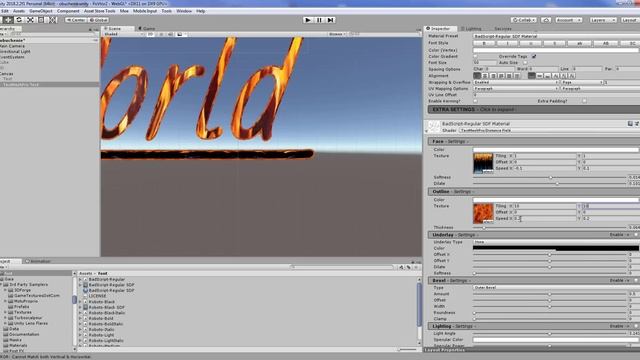
Task: Click the Outline texture thumbnail
Action: coord(483,214)
